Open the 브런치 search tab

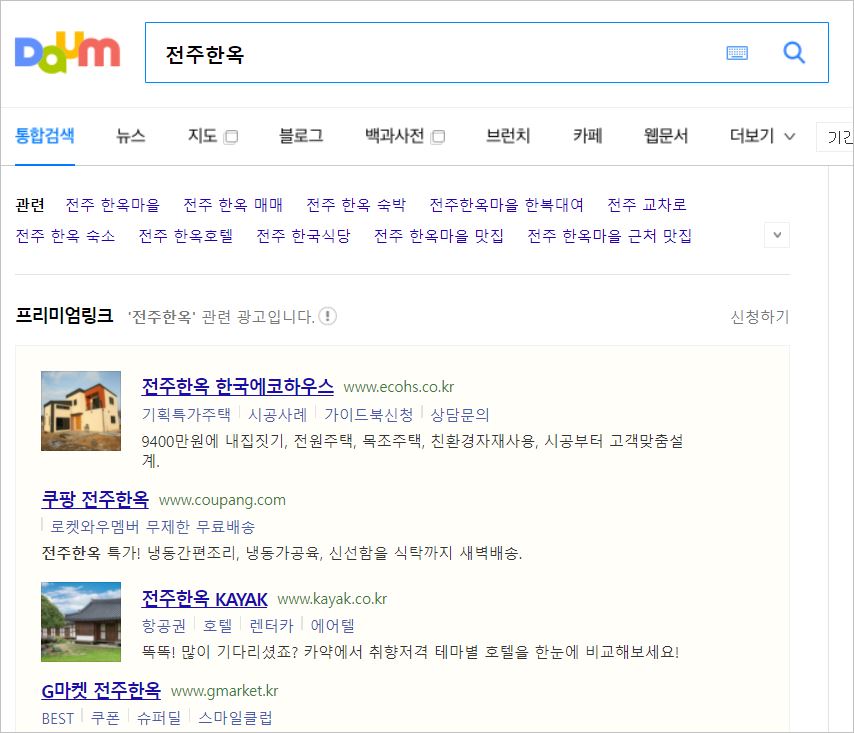(507, 133)
